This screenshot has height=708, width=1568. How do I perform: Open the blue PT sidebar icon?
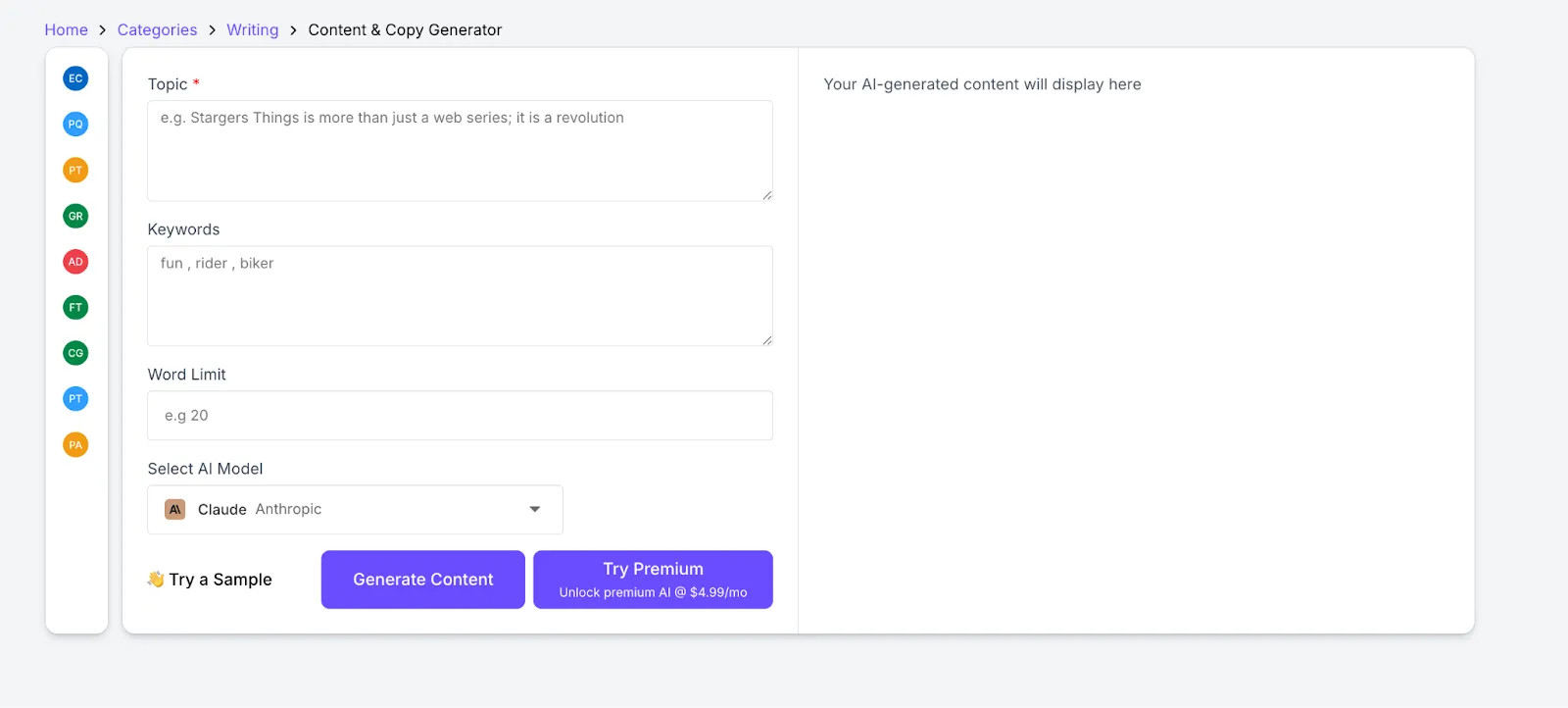[75, 399]
